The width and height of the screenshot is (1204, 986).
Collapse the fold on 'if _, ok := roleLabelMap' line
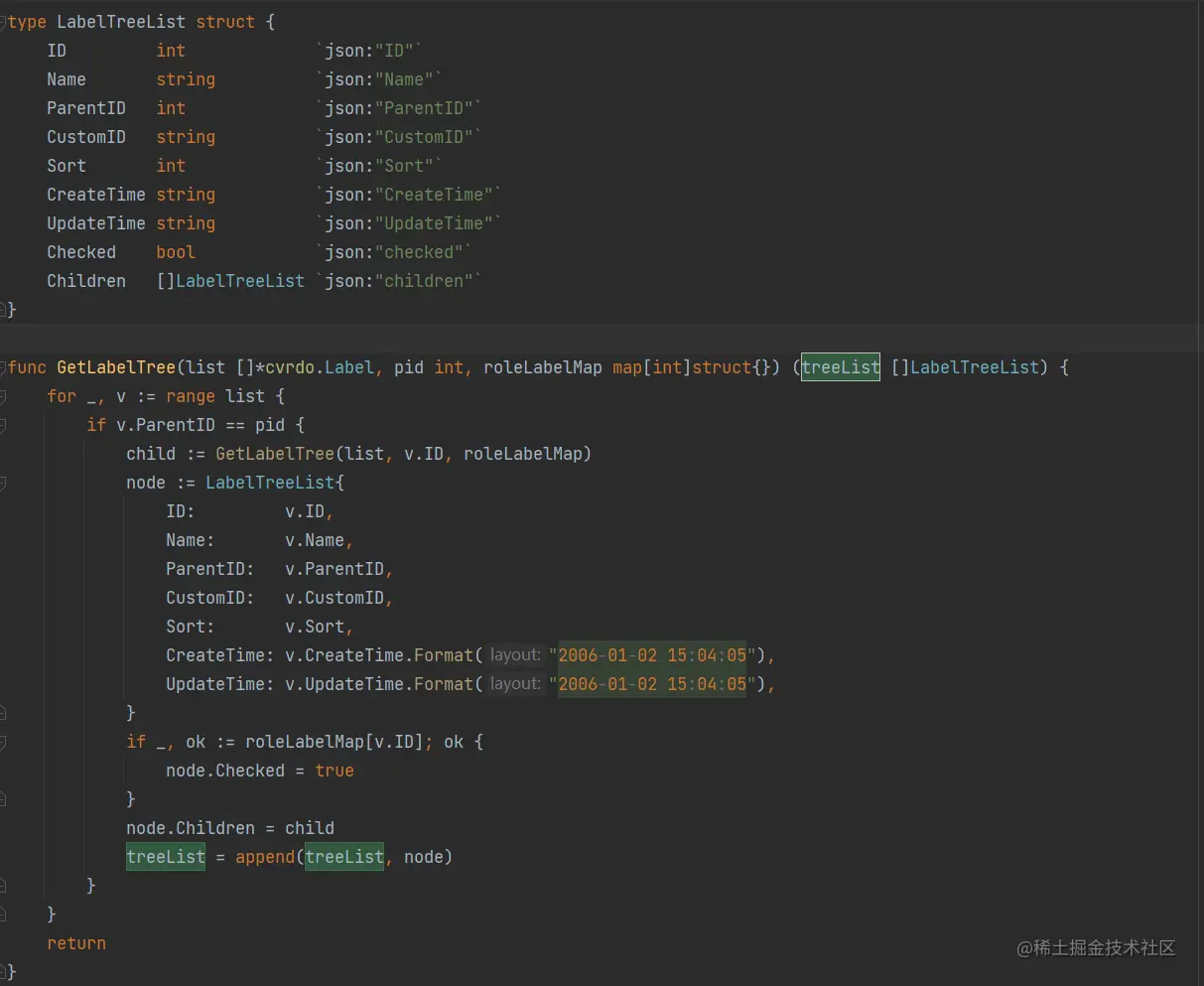(3, 742)
